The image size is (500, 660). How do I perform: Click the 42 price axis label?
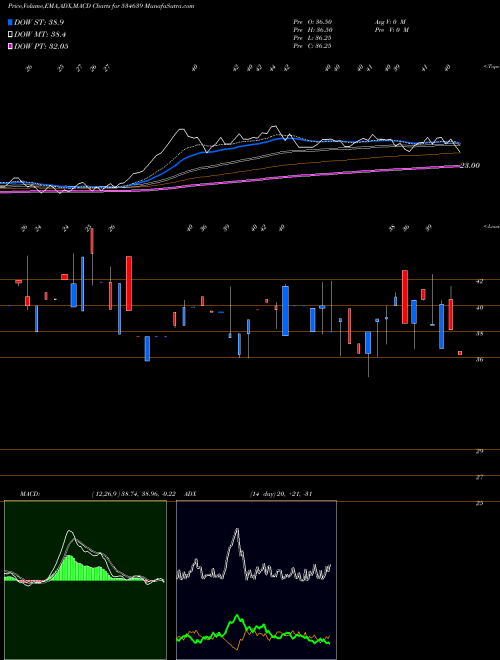click(479, 282)
